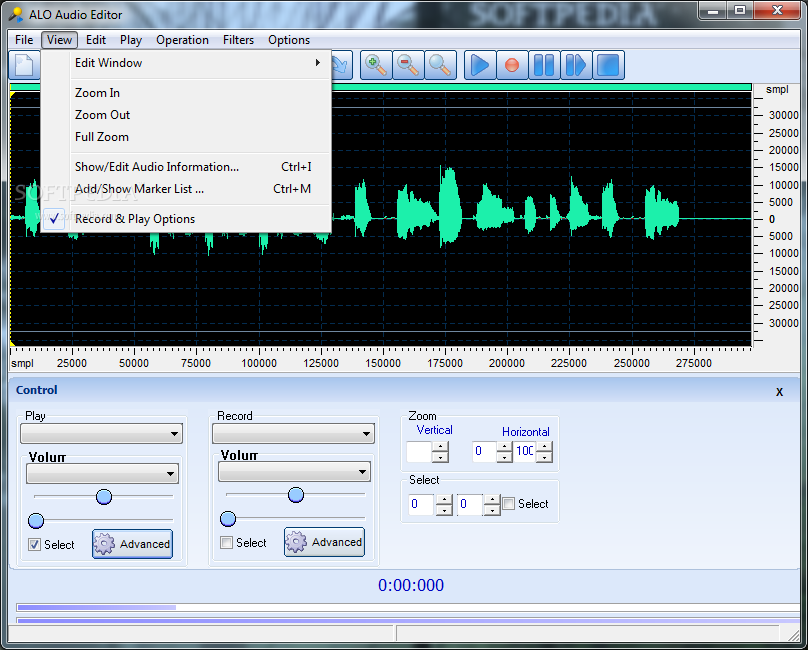
Task: Maximize the ALO Audio Editor window
Action: [740, 10]
